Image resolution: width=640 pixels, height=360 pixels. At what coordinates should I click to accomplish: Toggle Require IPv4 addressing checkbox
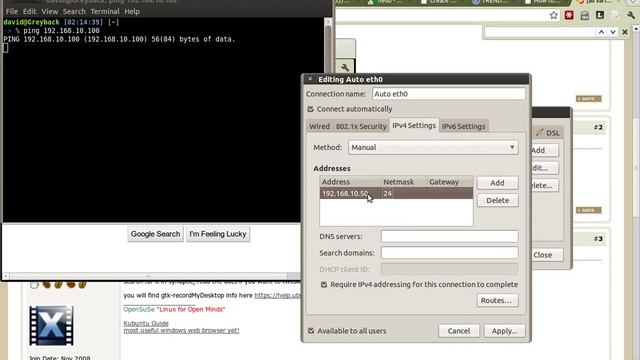click(324, 284)
